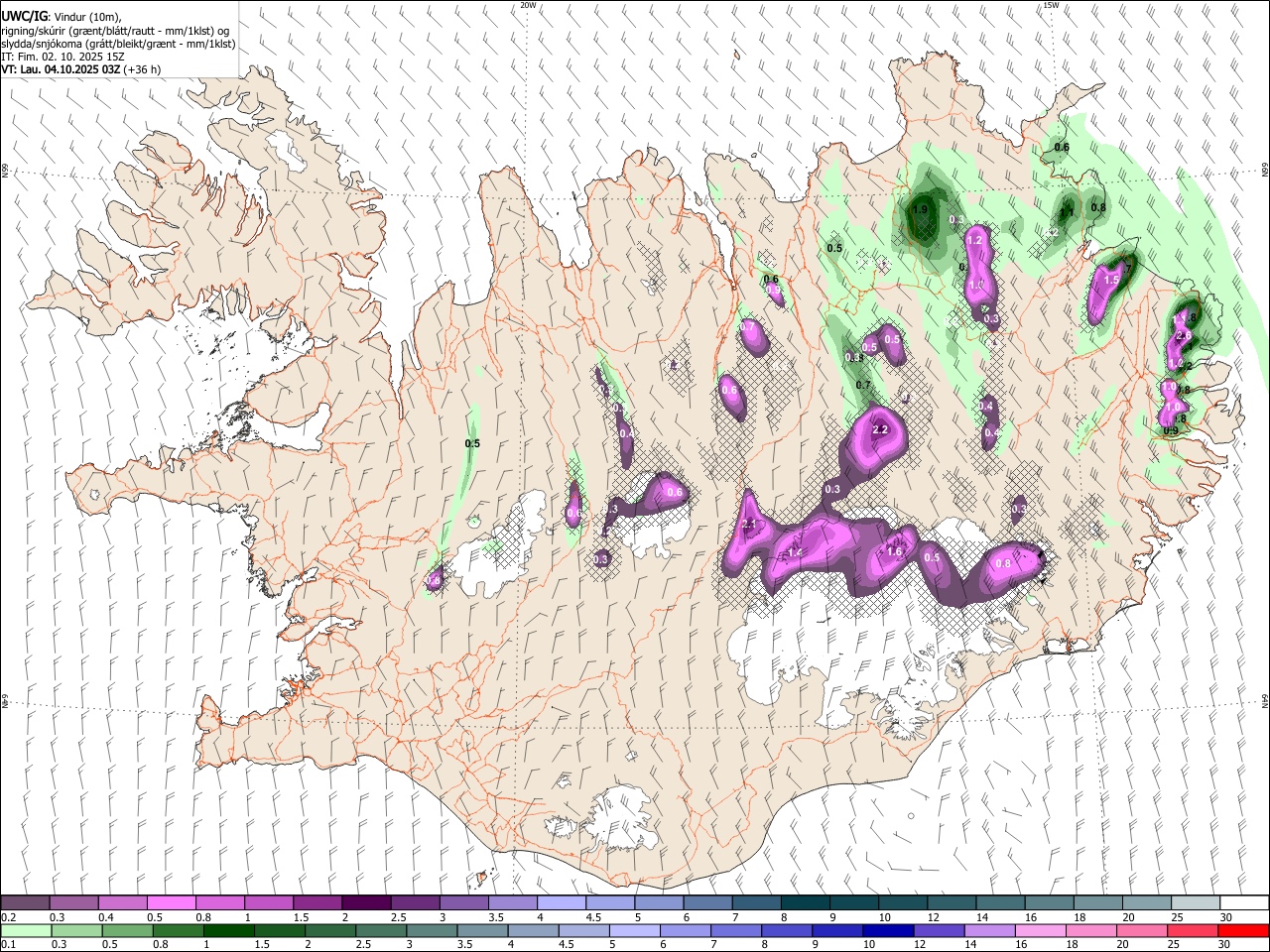Click the slydda/snjókoma legend description line

[x=118, y=44]
